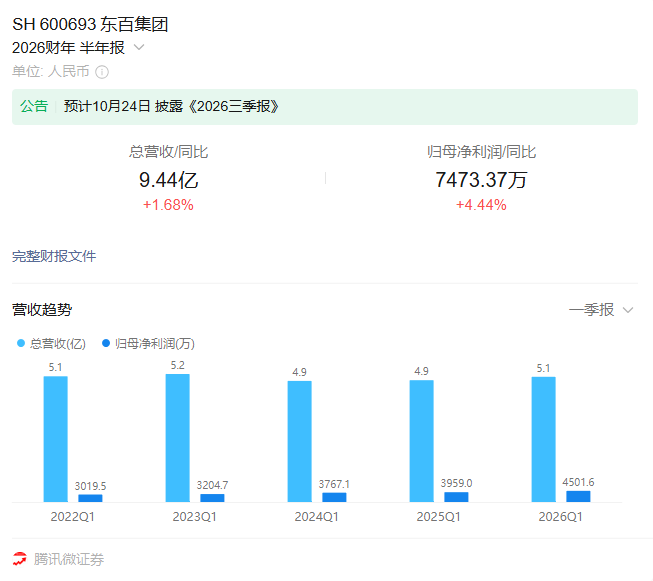
Task: Select the 2022Q1 net profit bar 3019.5
Action: click(90, 498)
